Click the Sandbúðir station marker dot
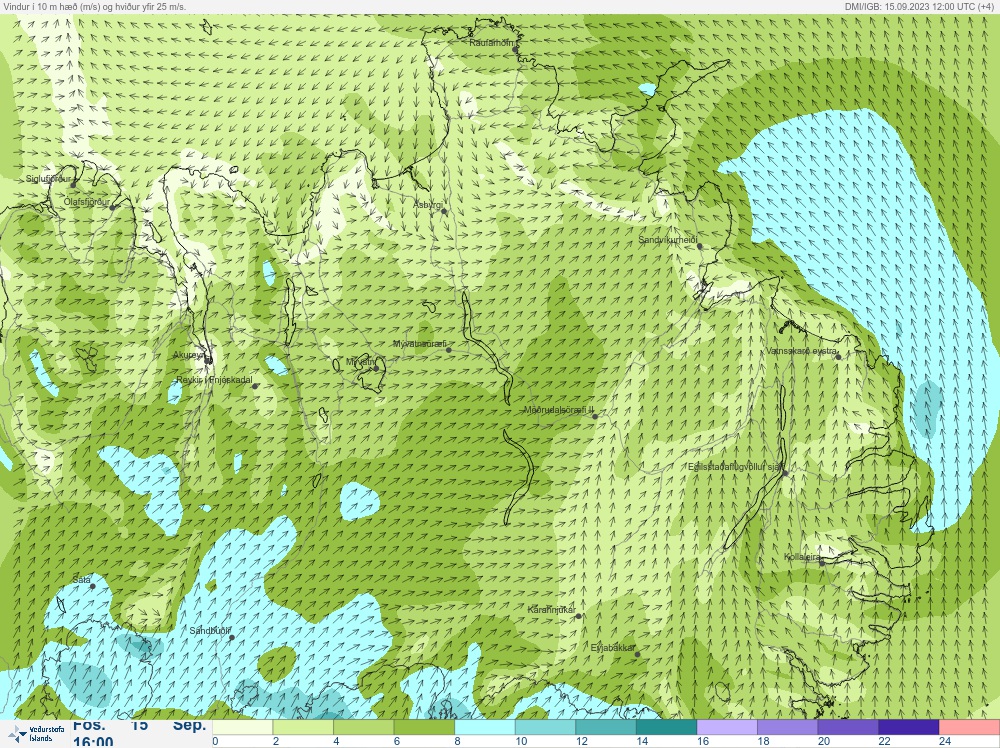This screenshot has height=748, width=1000. tap(232, 637)
